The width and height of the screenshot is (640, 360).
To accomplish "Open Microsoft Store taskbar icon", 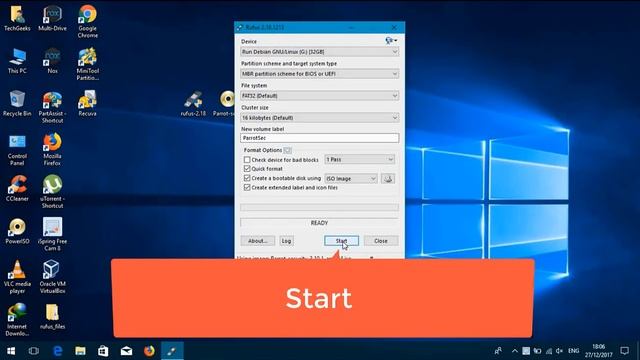I will [x=103, y=351].
